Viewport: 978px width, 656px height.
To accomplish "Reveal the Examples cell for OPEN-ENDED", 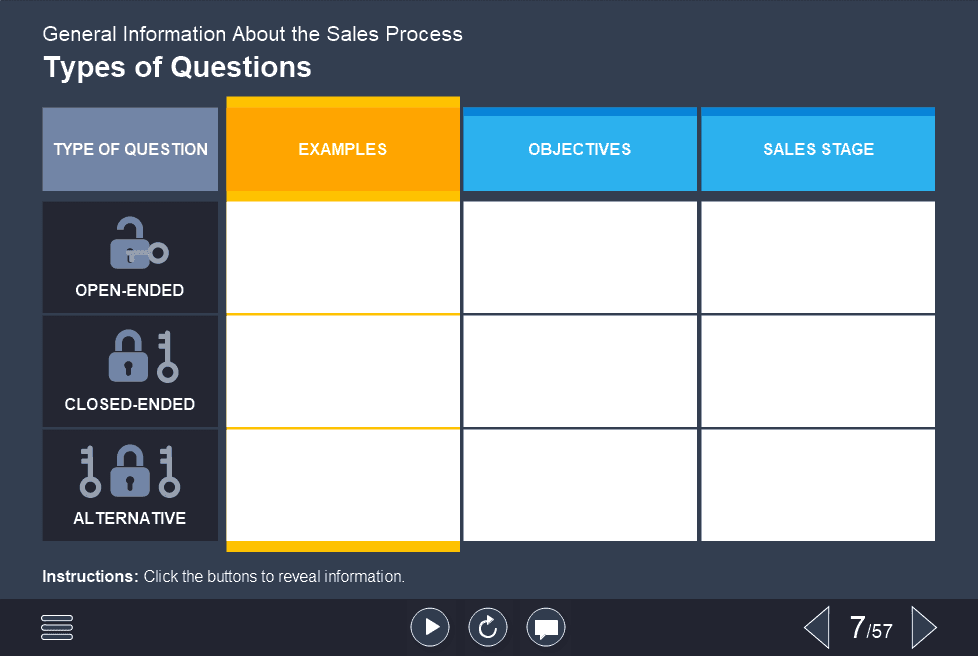I will [342, 256].
